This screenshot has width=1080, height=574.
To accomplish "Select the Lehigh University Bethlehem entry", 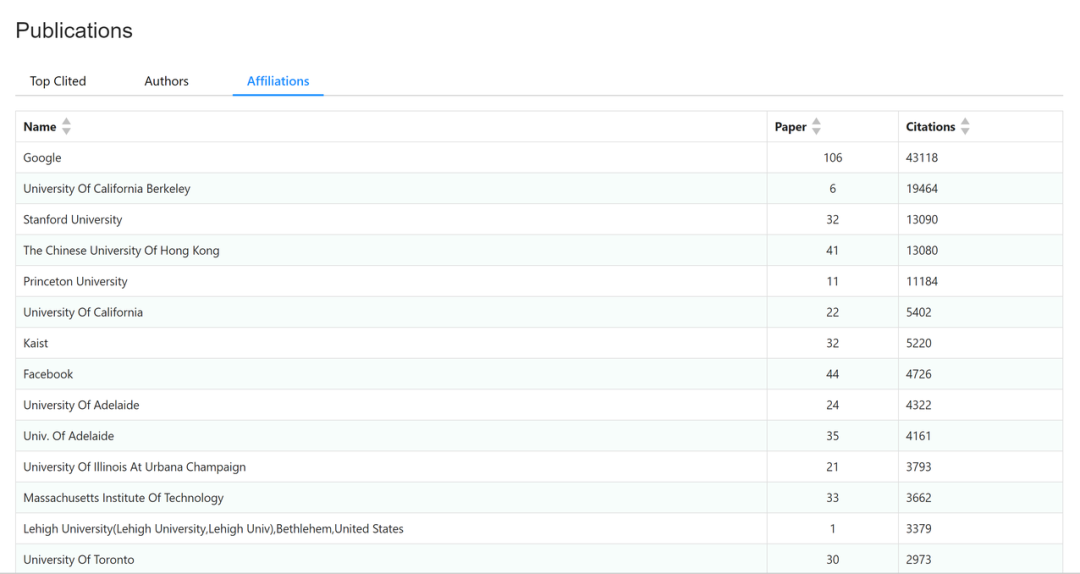I will (x=214, y=529).
